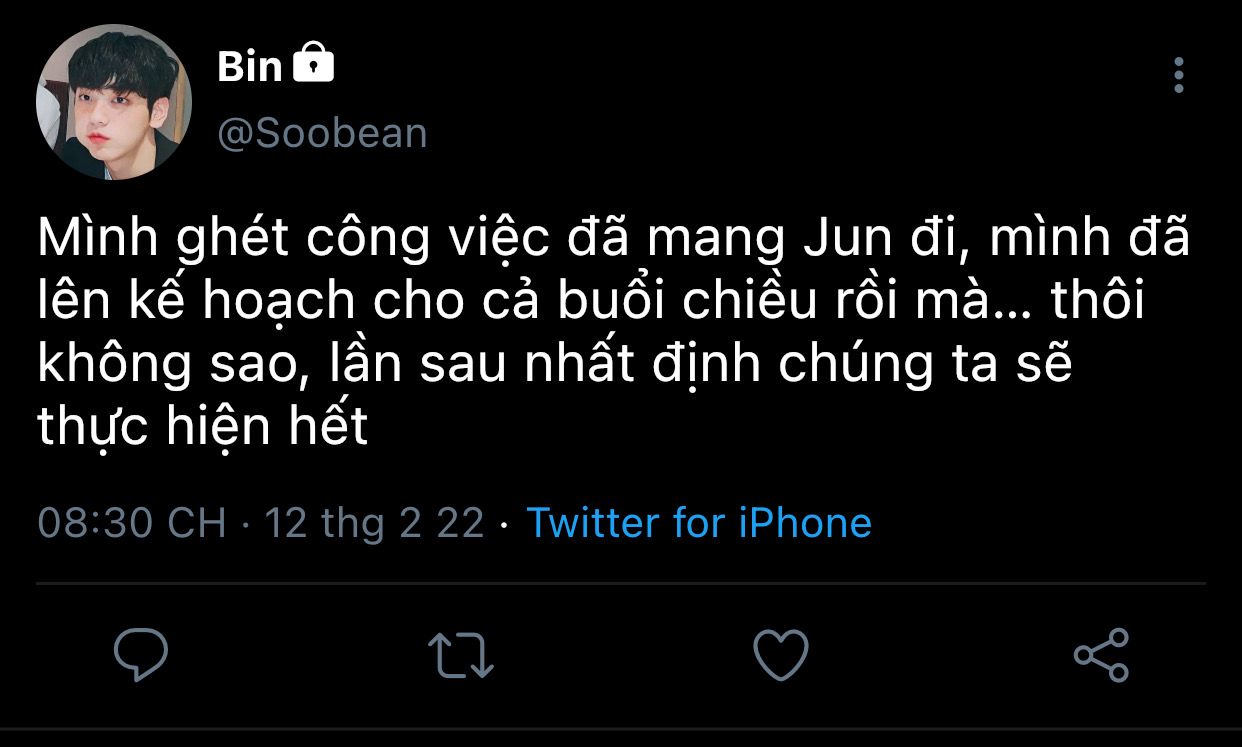Click the date 12 thg 2 22
1242x747 pixels.
click(374, 523)
